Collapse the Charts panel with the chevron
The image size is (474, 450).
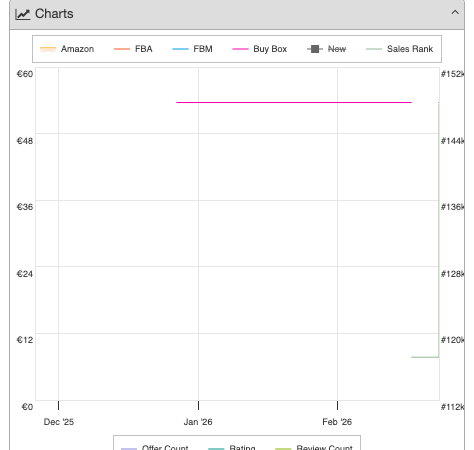tap(455, 13)
